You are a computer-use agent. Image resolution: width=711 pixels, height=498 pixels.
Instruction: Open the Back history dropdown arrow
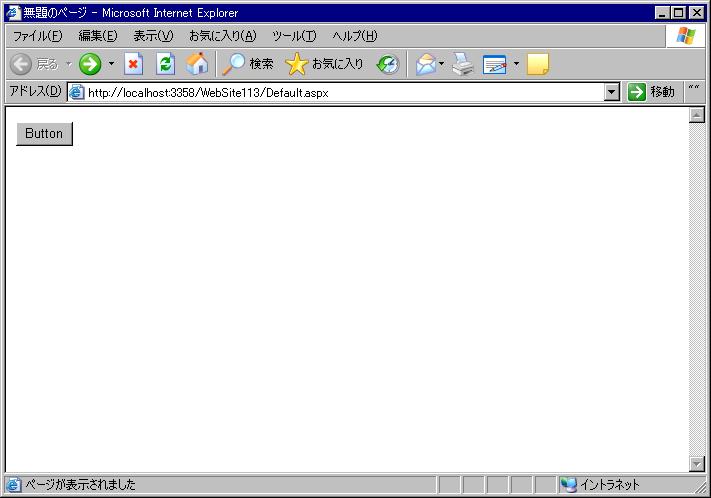point(69,64)
